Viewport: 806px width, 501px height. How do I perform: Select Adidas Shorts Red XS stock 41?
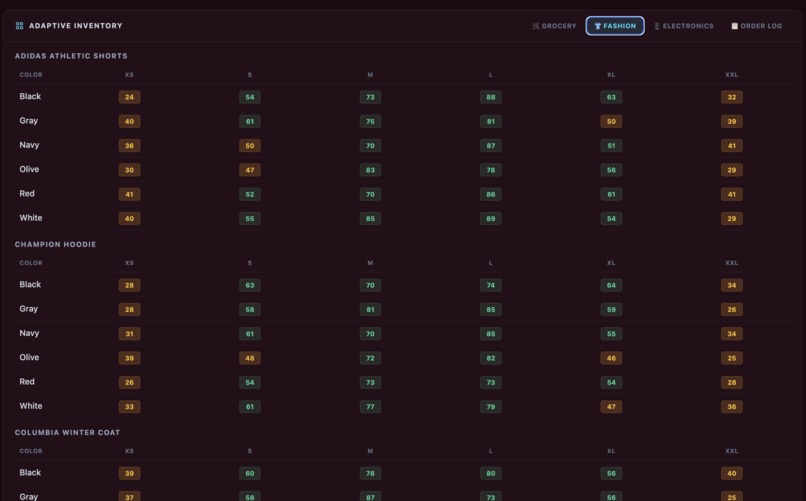pyautogui.click(x=129, y=194)
